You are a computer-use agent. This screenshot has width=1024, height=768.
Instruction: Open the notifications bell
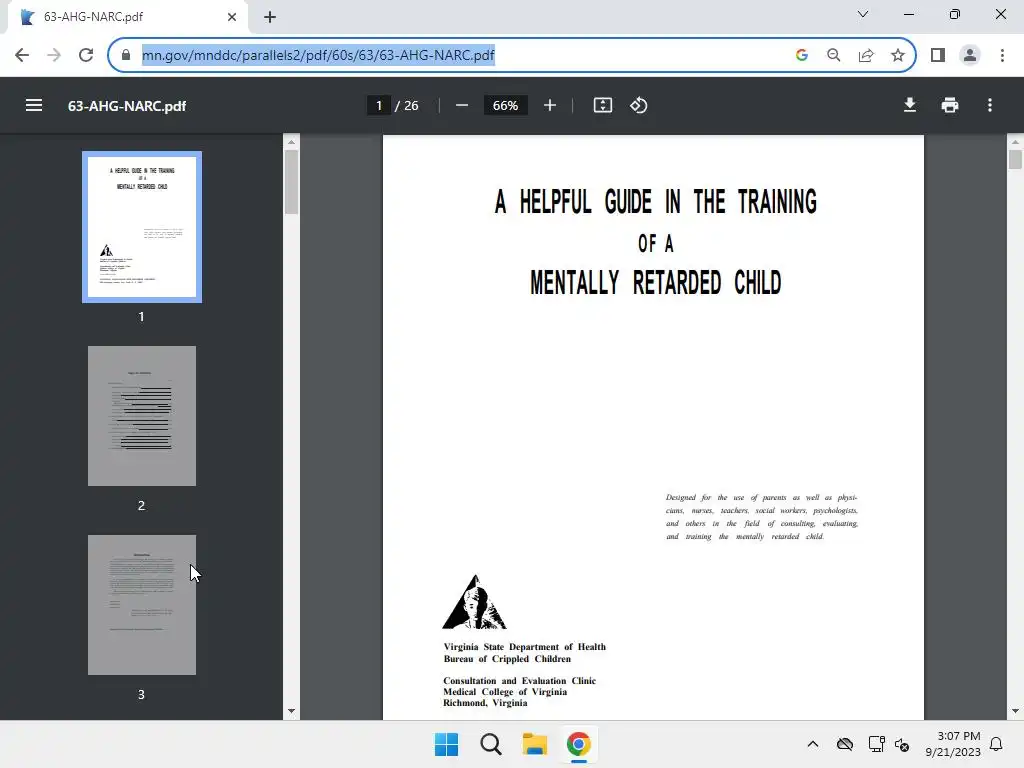click(x=996, y=744)
